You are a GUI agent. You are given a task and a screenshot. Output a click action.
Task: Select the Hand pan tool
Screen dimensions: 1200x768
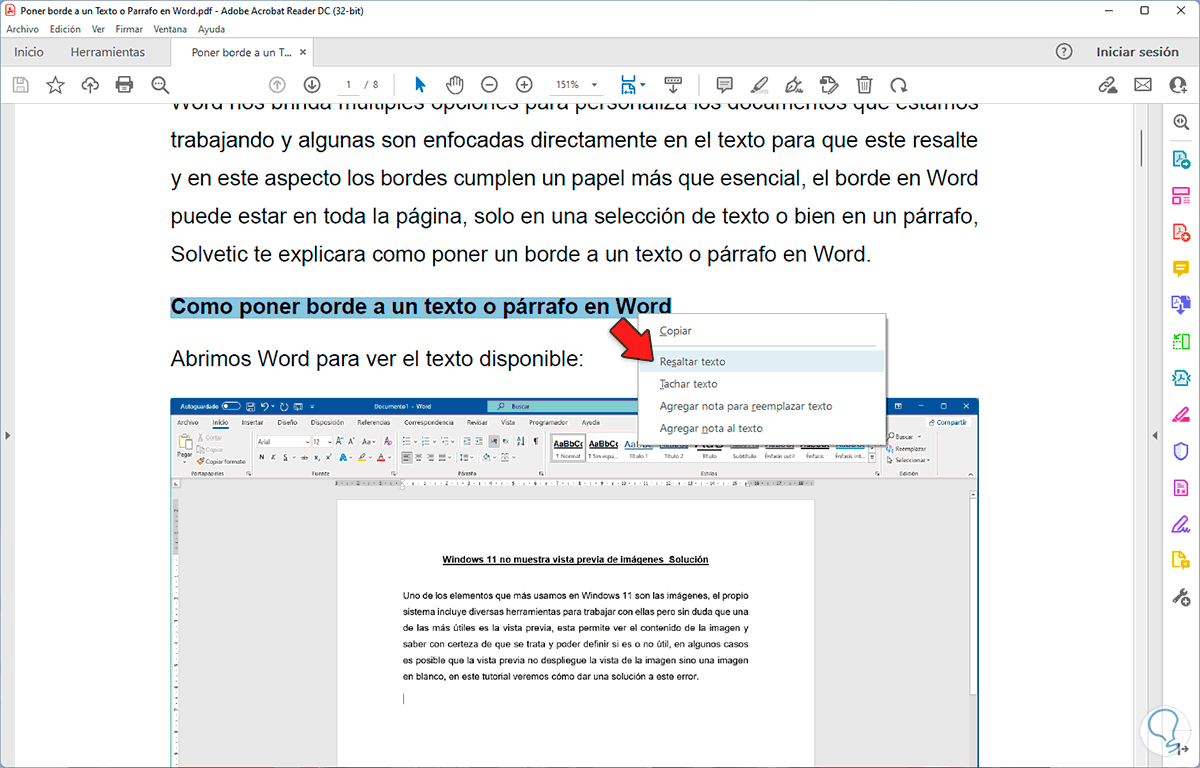[x=455, y=85]
